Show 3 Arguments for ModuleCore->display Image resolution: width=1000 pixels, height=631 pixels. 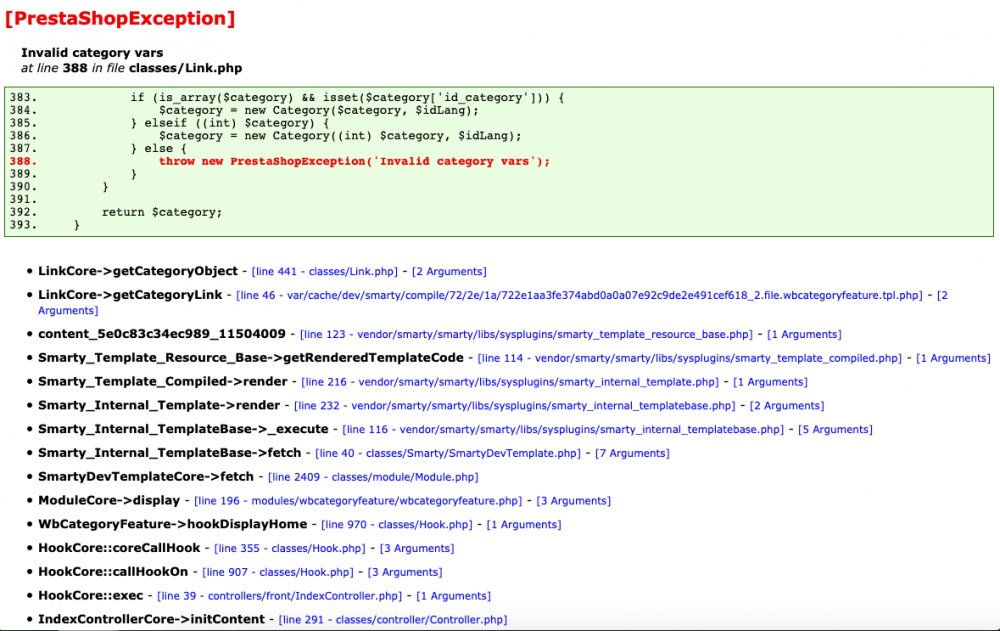[x=573, y=501]
